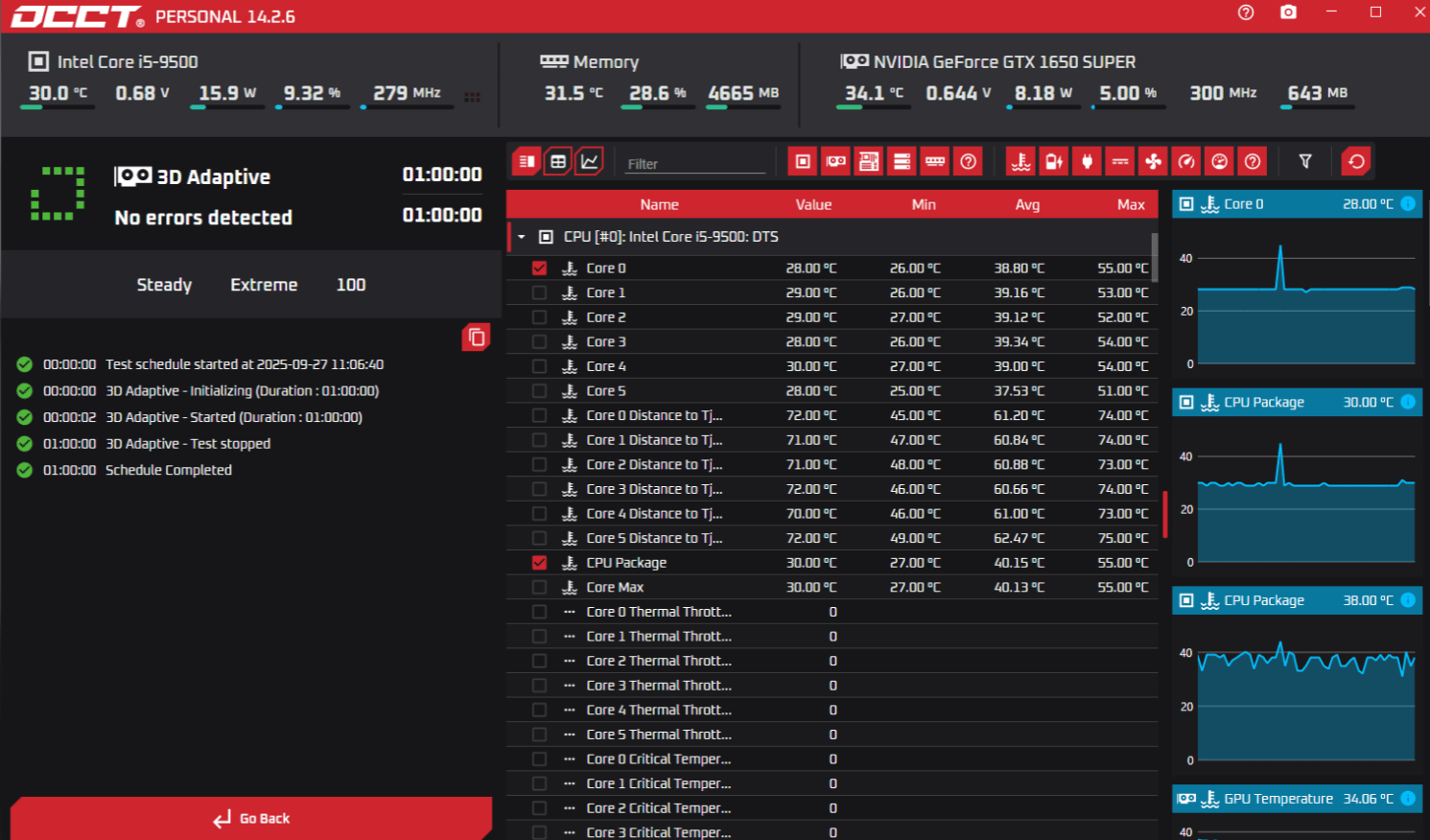The width and height of the screenshot is (1430, 840).
Task: Toggle the motherboard sensor filter icon
Action: (869, 162)
